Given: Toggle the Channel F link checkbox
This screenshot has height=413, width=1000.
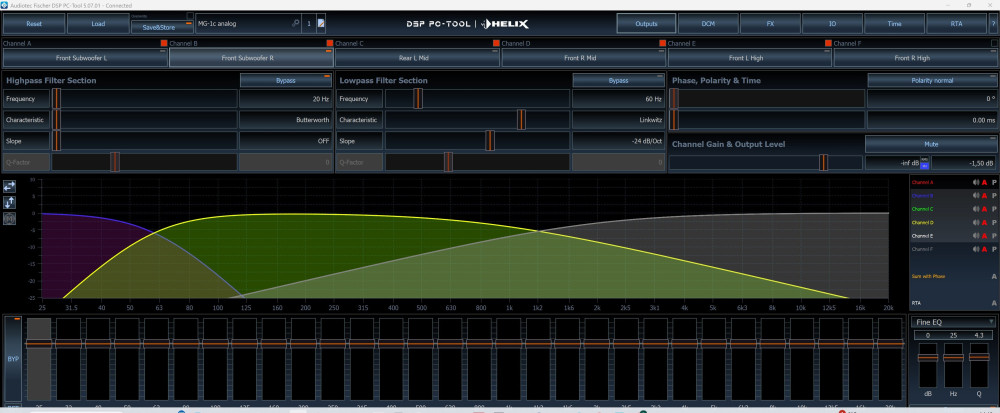Looking at the screenshot, I should pyautogui.click(x=994, y=43).
